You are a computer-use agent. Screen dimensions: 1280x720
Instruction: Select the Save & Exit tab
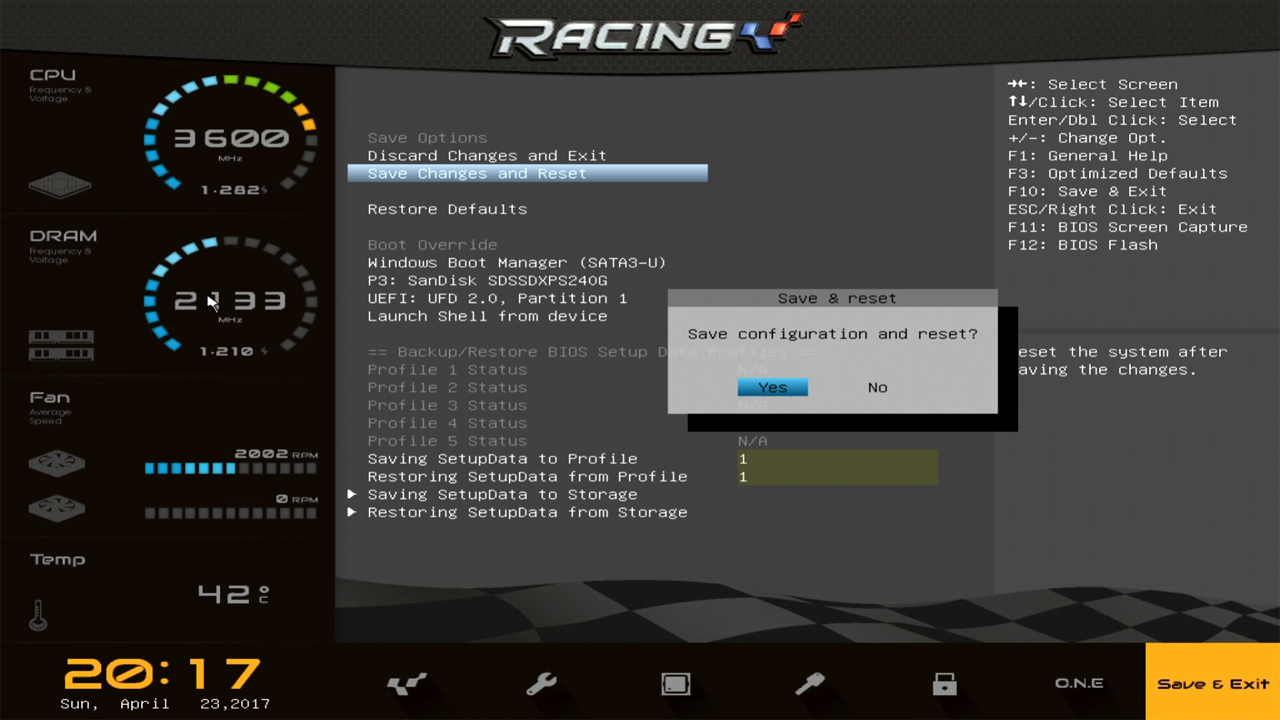[x=1212, y=682]
